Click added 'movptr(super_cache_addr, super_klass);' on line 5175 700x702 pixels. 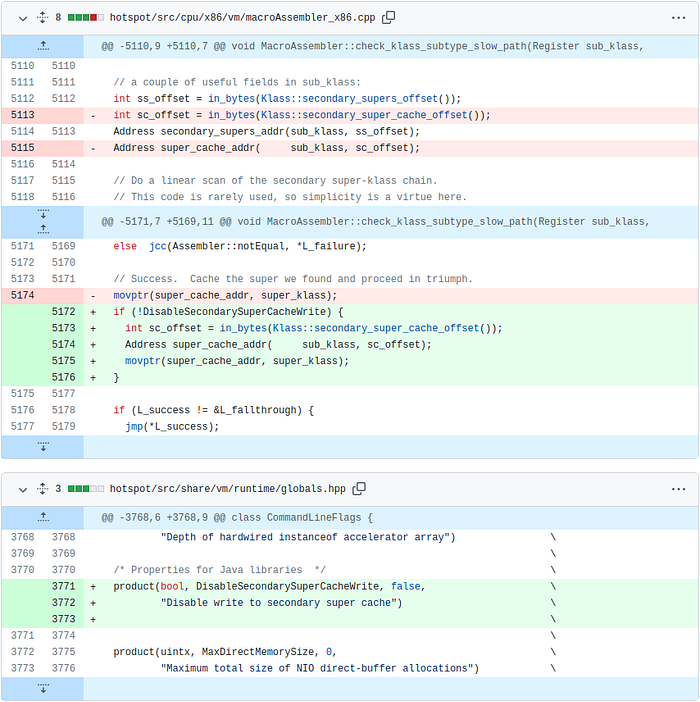point(237,361)
